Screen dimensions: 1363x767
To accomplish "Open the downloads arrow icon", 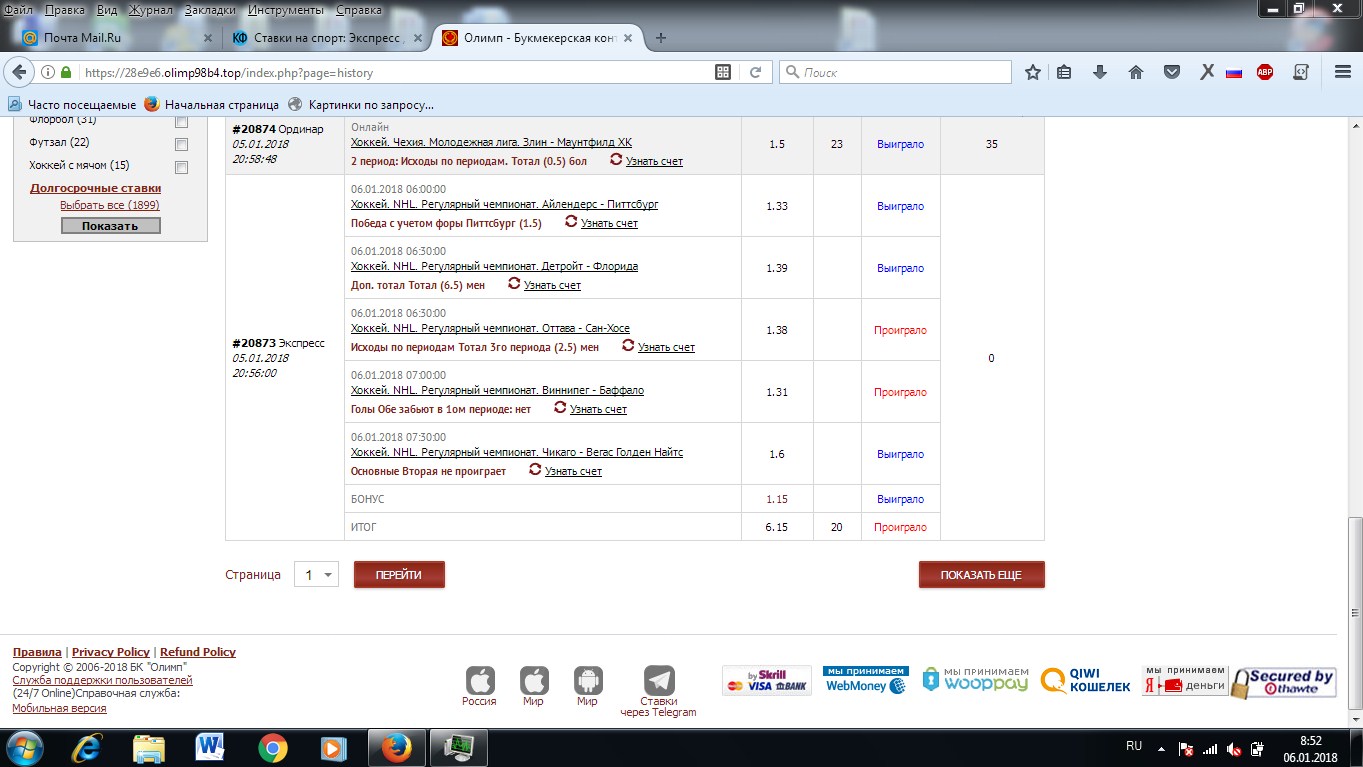I will [x=1100, y=72].
